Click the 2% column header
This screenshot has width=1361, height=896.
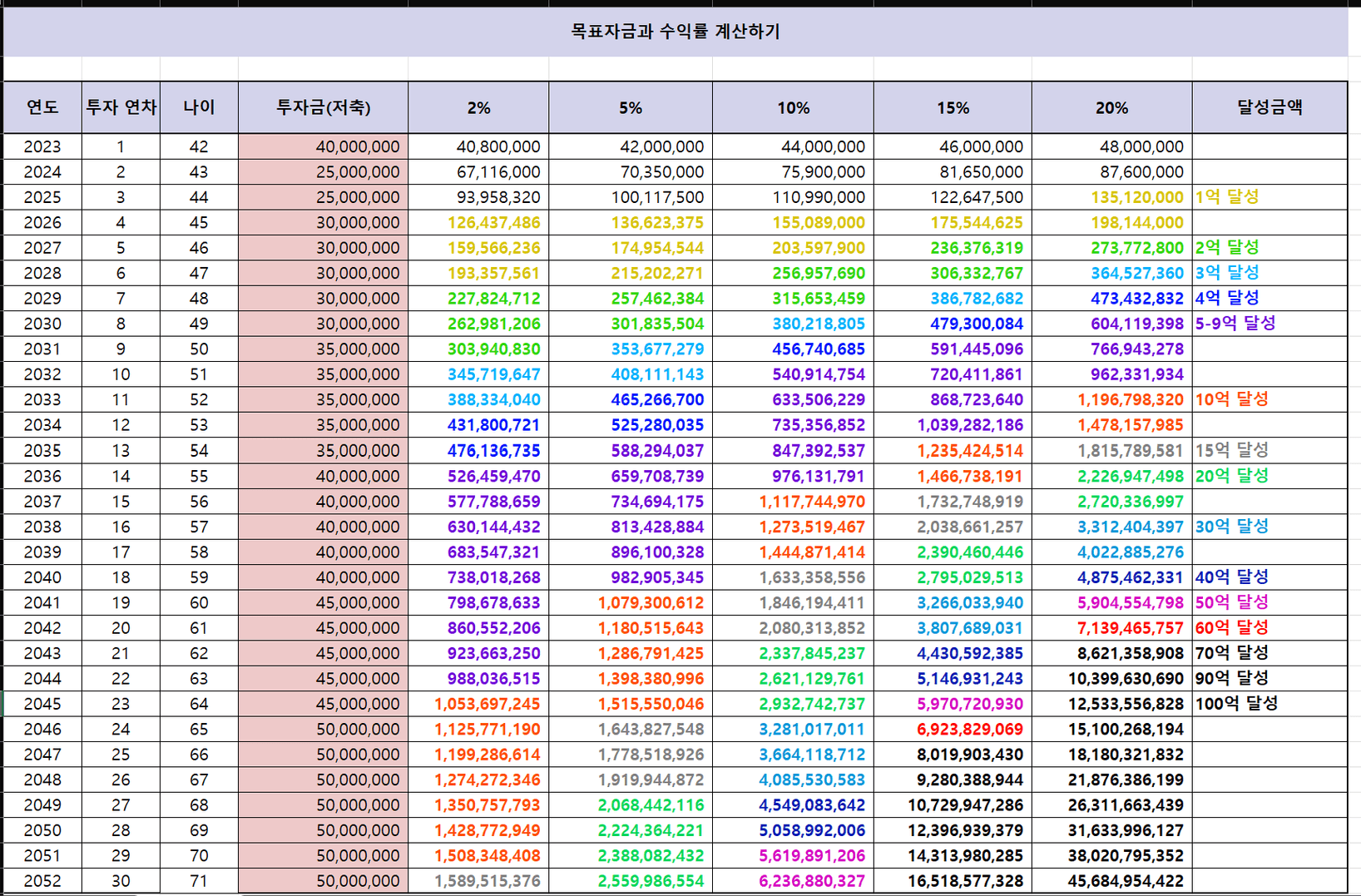pos(478,107)
